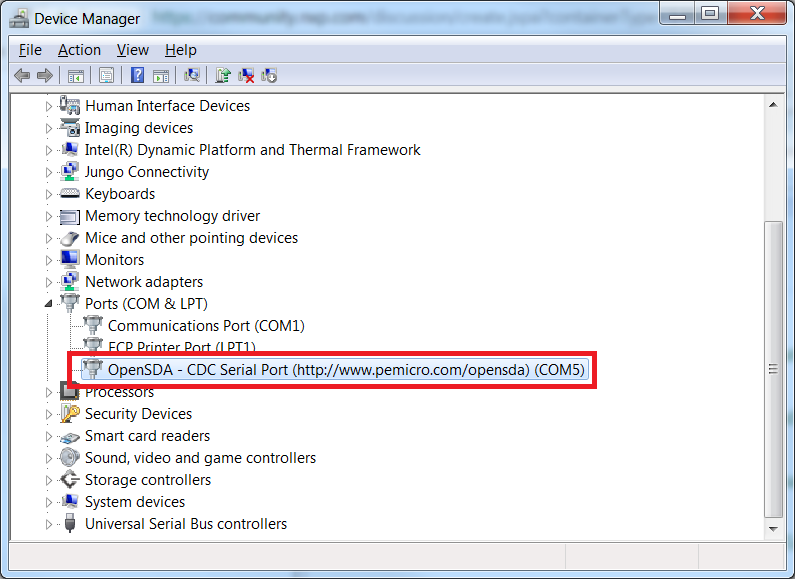Click the Network adapters icon
This screenshot has height=579, width=795.
69,281
